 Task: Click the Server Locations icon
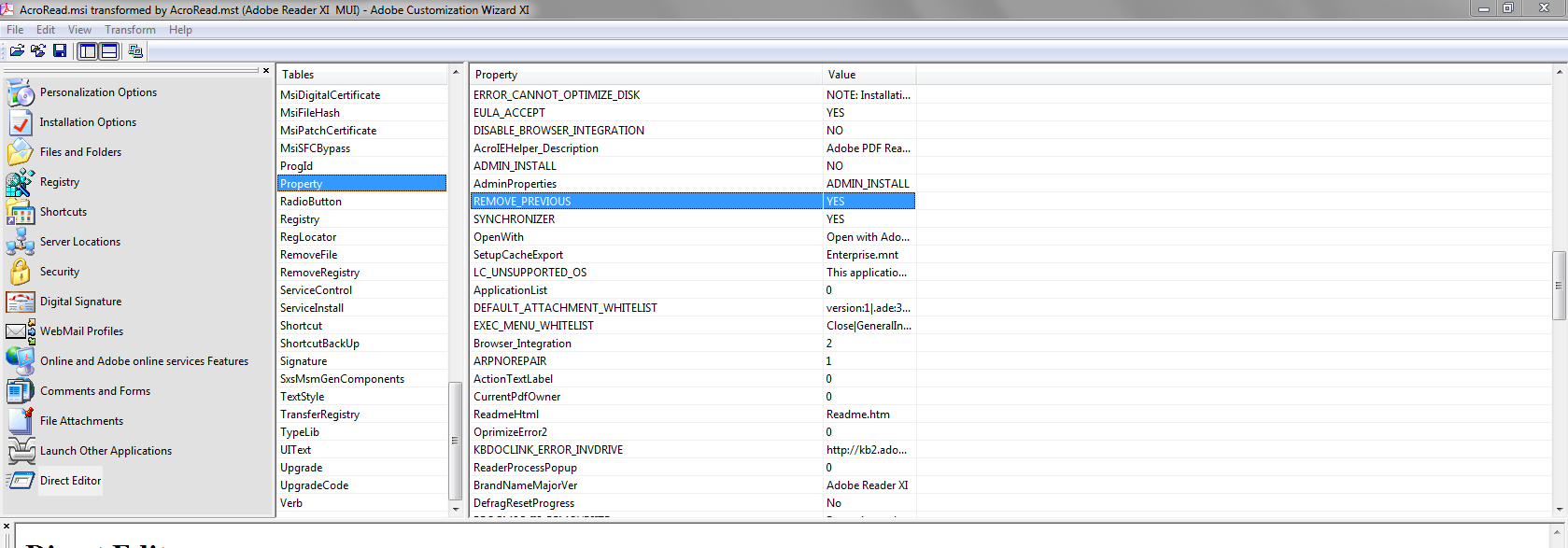coord(21,242)
